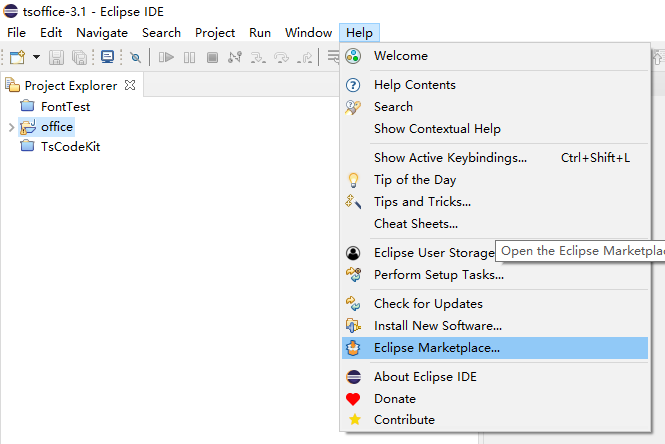Click the Step Return icon

pos(305,57)
